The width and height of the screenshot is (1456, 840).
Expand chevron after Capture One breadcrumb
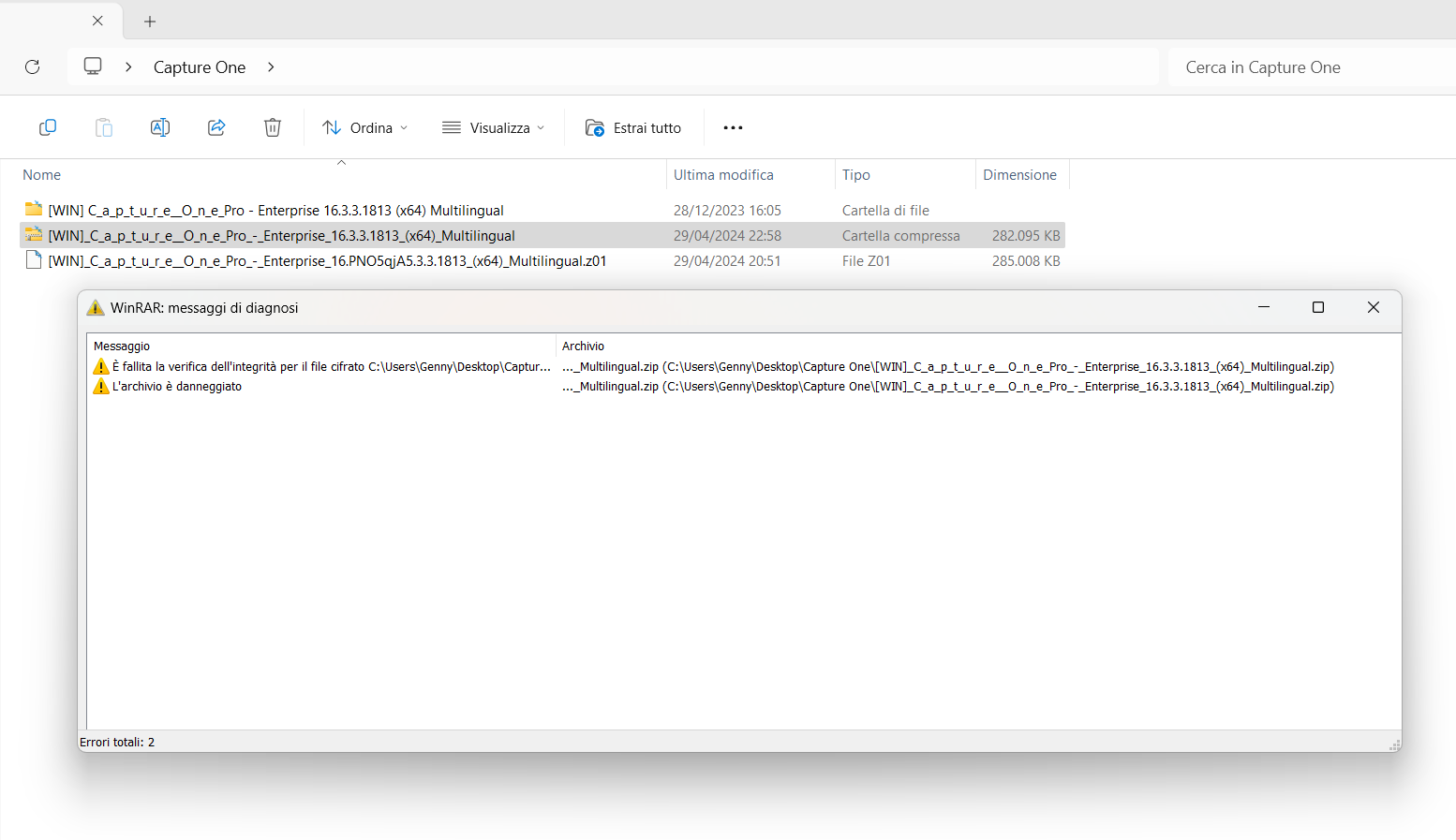tap(271, 66)
